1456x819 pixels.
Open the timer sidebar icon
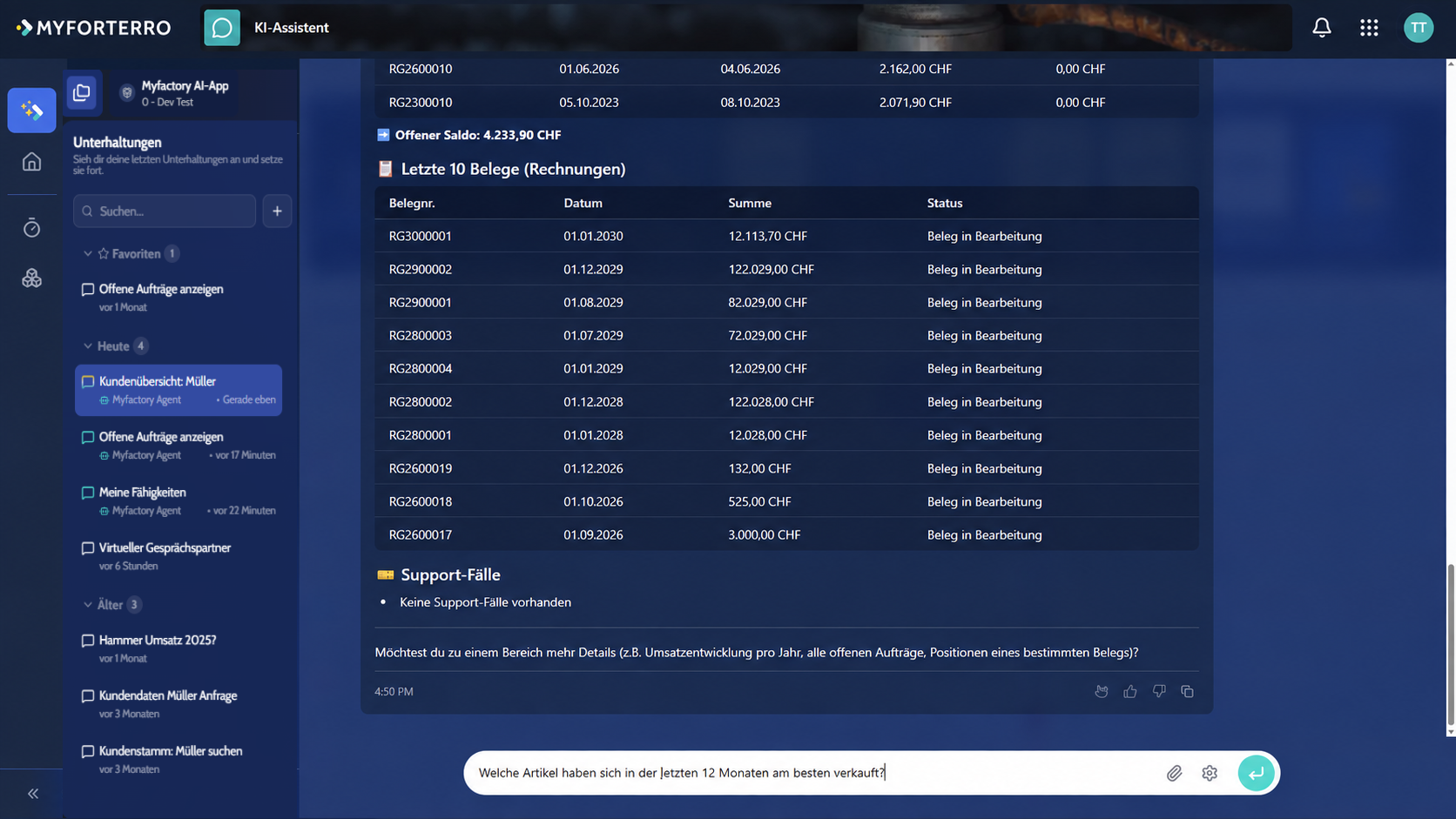tap(32, 228)
